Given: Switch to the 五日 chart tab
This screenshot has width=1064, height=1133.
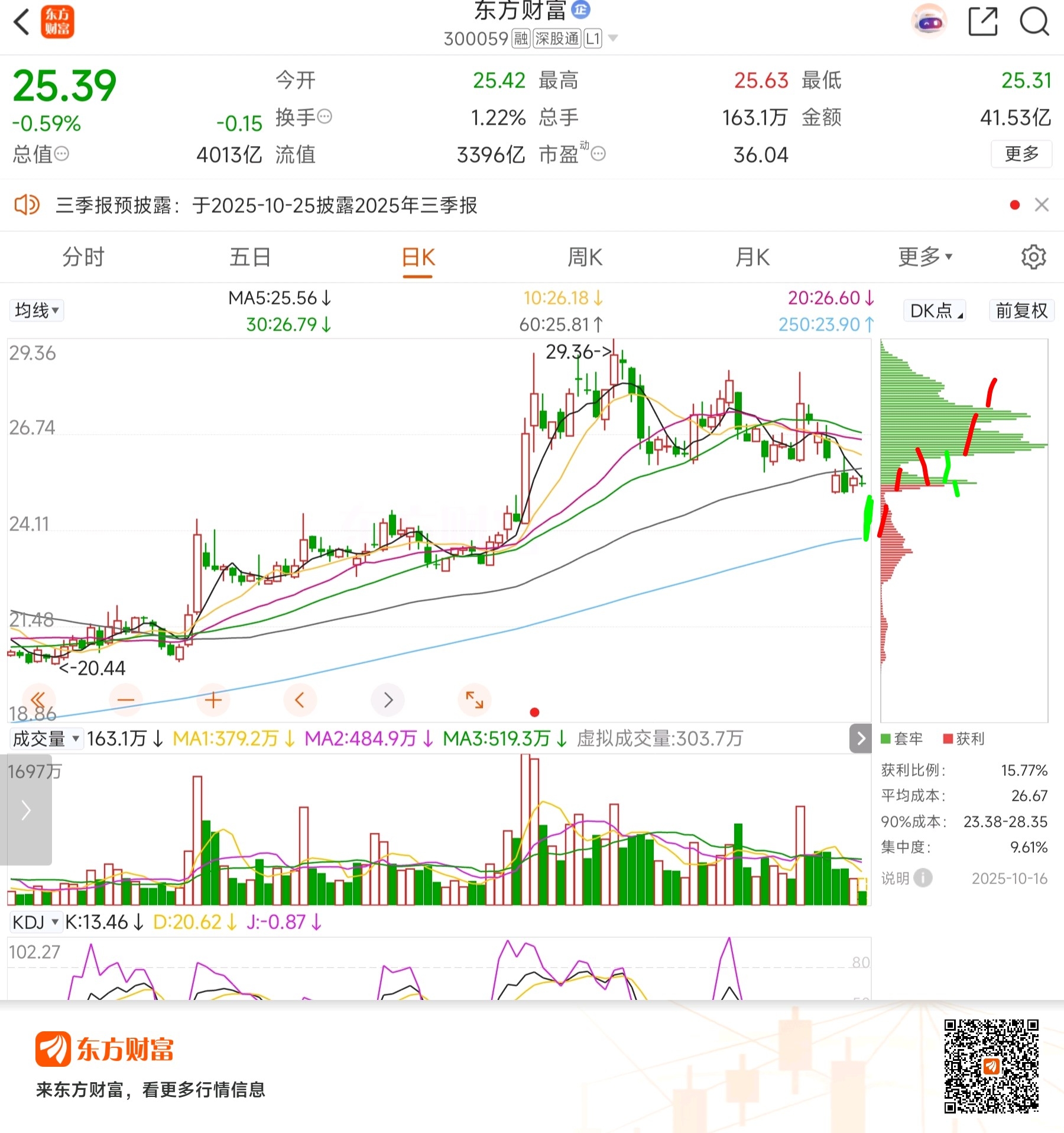Looking at the screenshot, I should 250,257.
